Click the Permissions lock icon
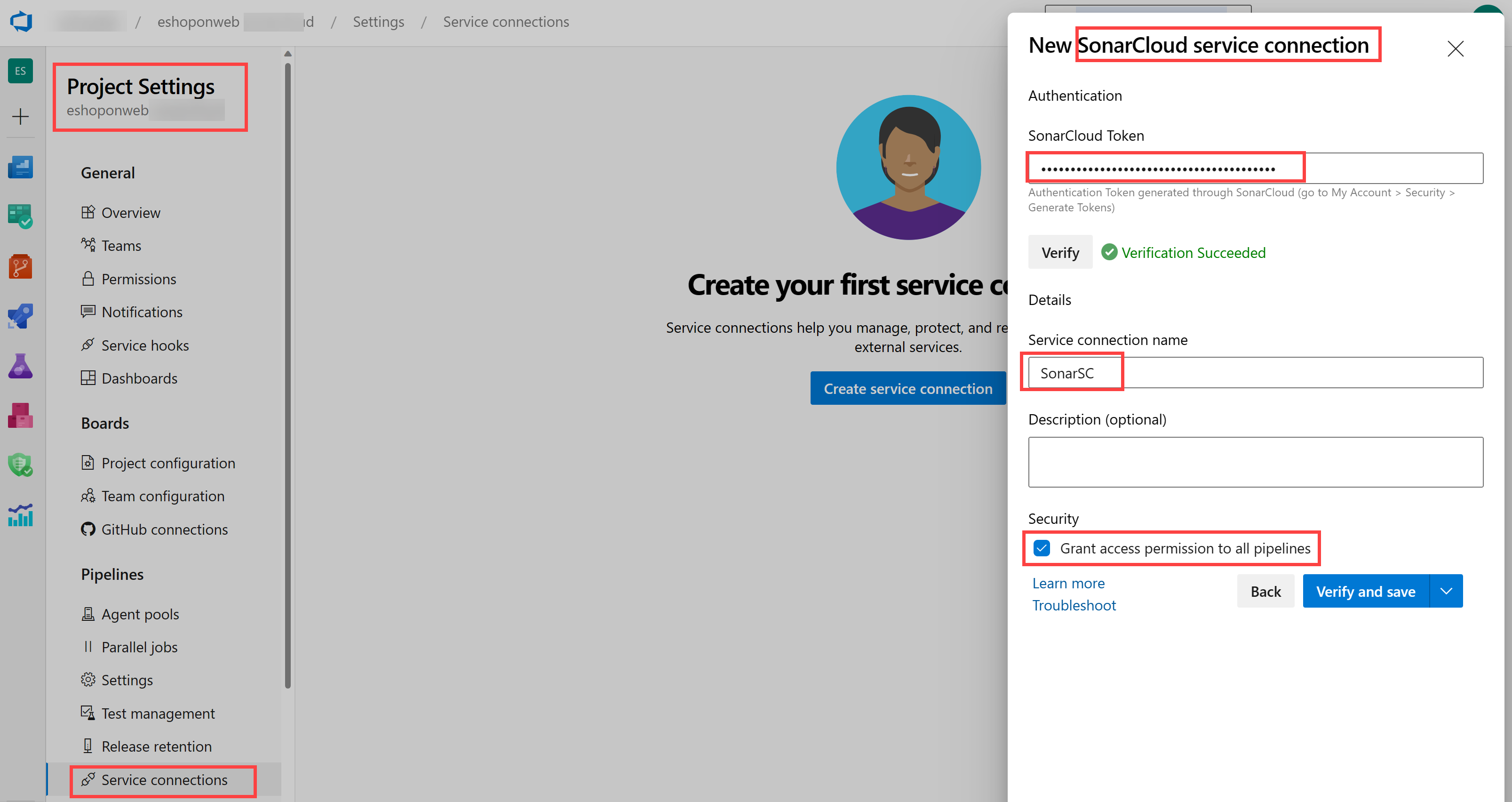Image resolution: width=1512 pixels, height=802 pixels. [88, 278]
